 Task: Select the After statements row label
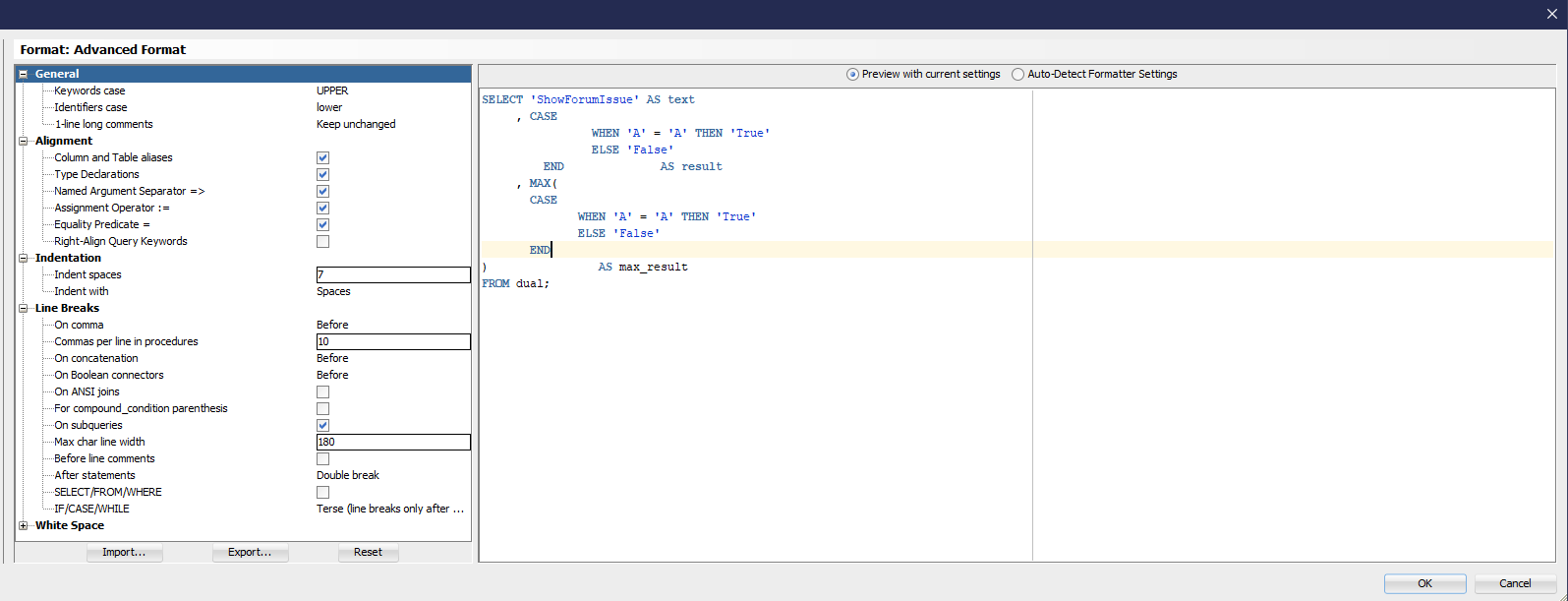[x=94, y=475]
